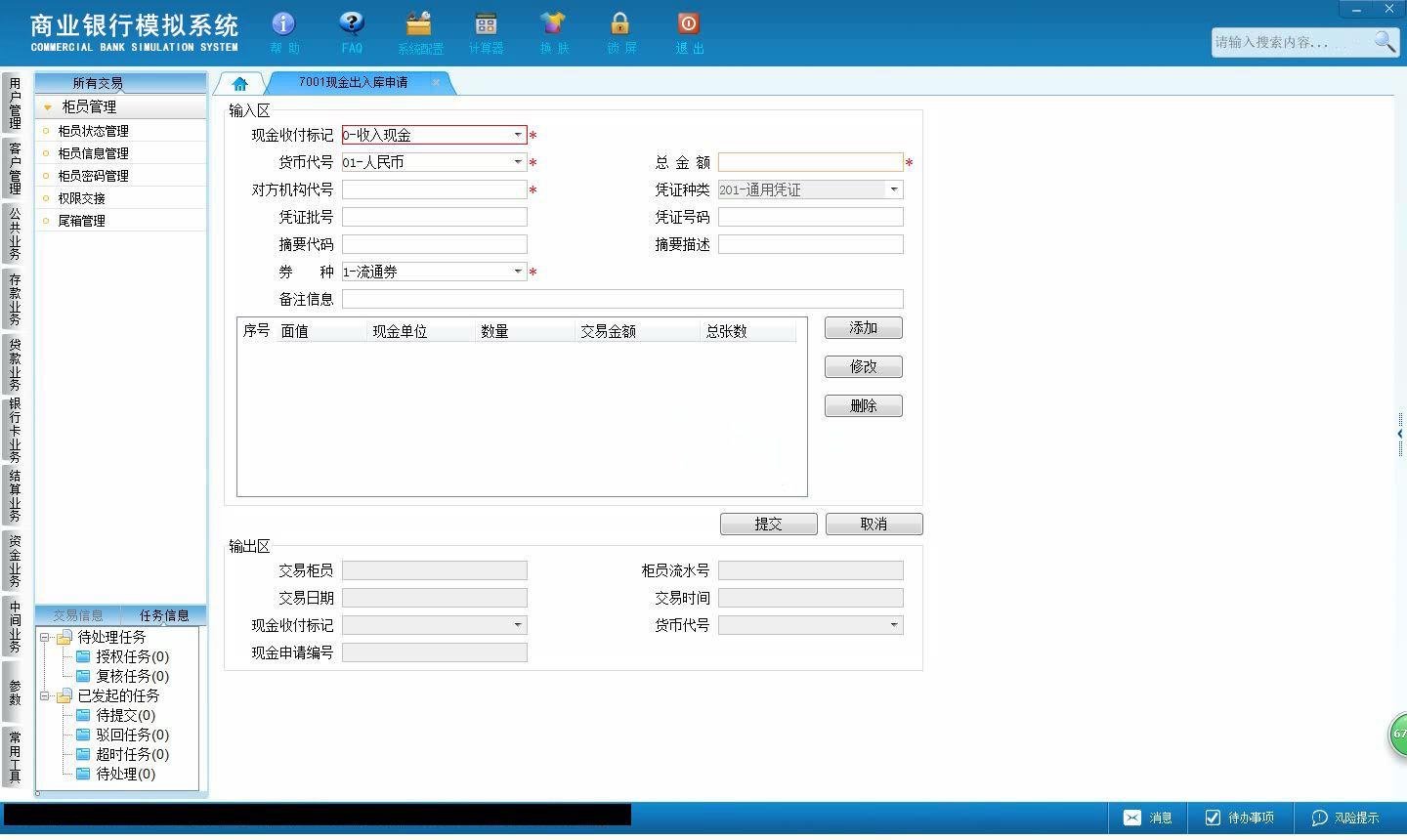The height and width of the screenshot is (840, 1407).
Task: Click the green circular badge at right edge
Action: [1398, 735]
